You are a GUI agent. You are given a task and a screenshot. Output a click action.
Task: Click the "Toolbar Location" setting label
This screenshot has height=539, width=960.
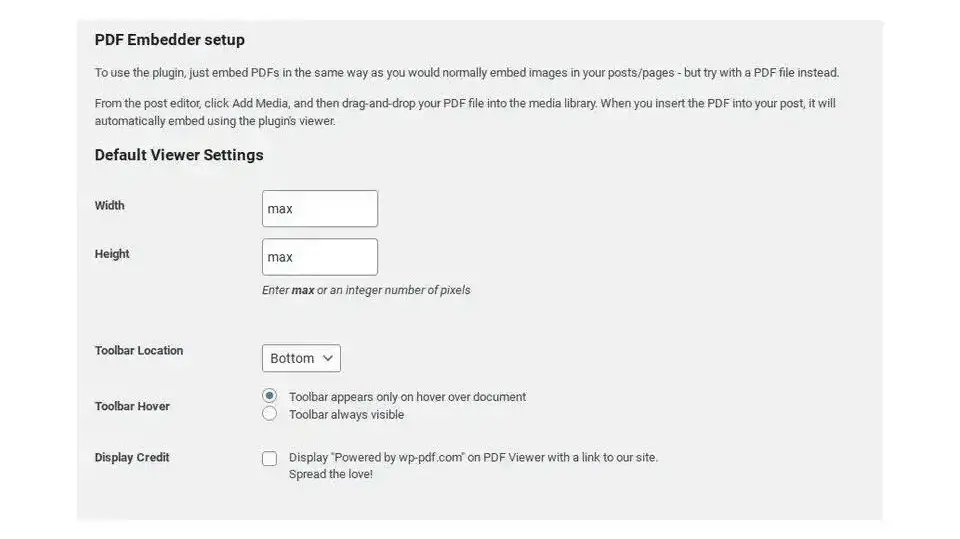[139, 351]
